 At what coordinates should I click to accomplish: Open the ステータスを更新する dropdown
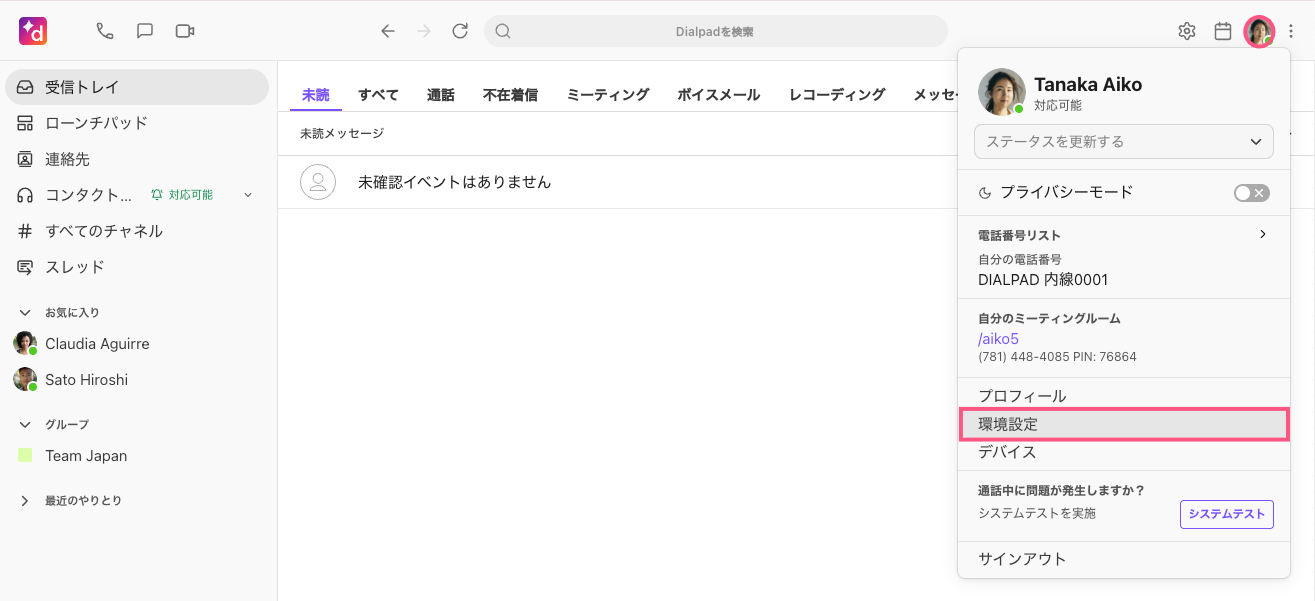tap(1124, 142)
